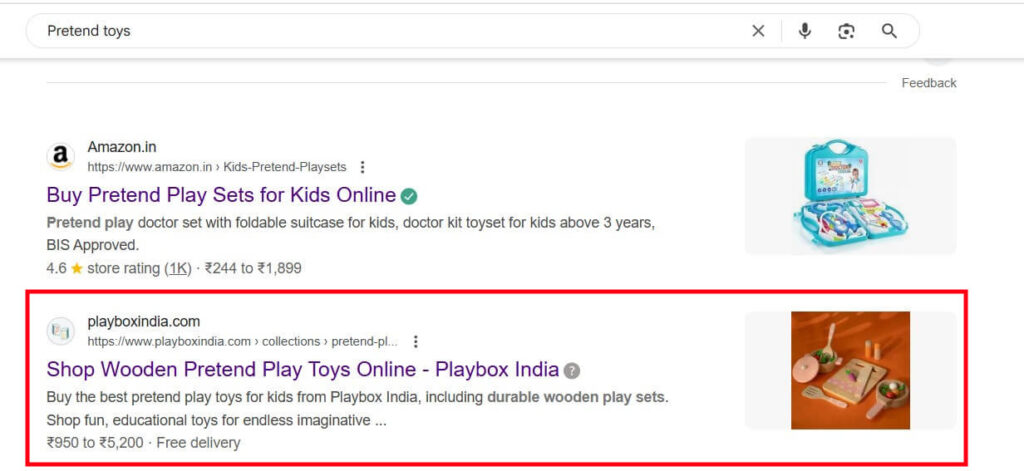Open three-dot menu for Amazon result
The height and width of the screenshot is (471, 1024).
click(x=362, y=167)
